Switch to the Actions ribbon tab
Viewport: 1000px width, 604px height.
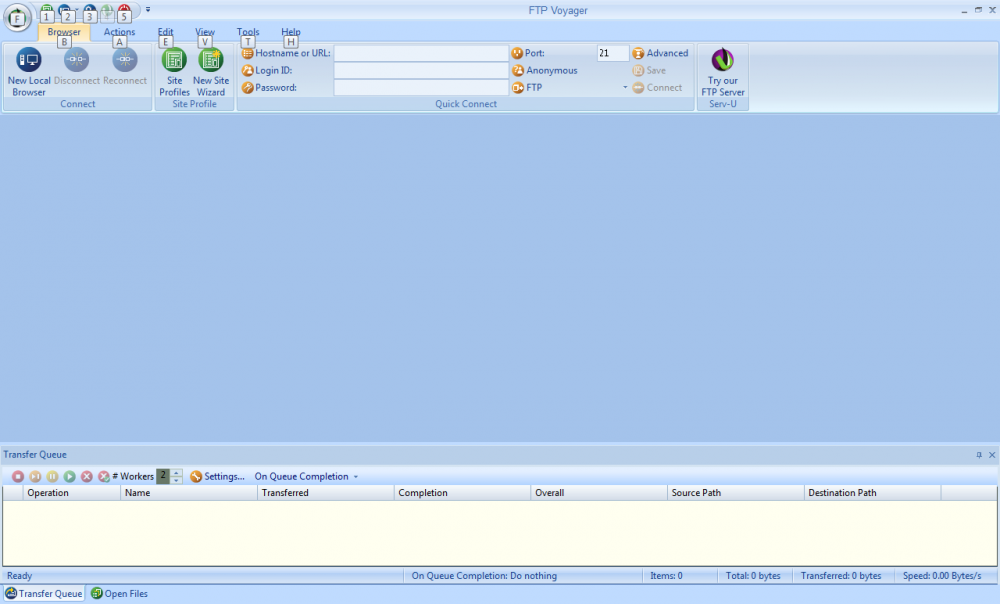[x=119, y=31]
